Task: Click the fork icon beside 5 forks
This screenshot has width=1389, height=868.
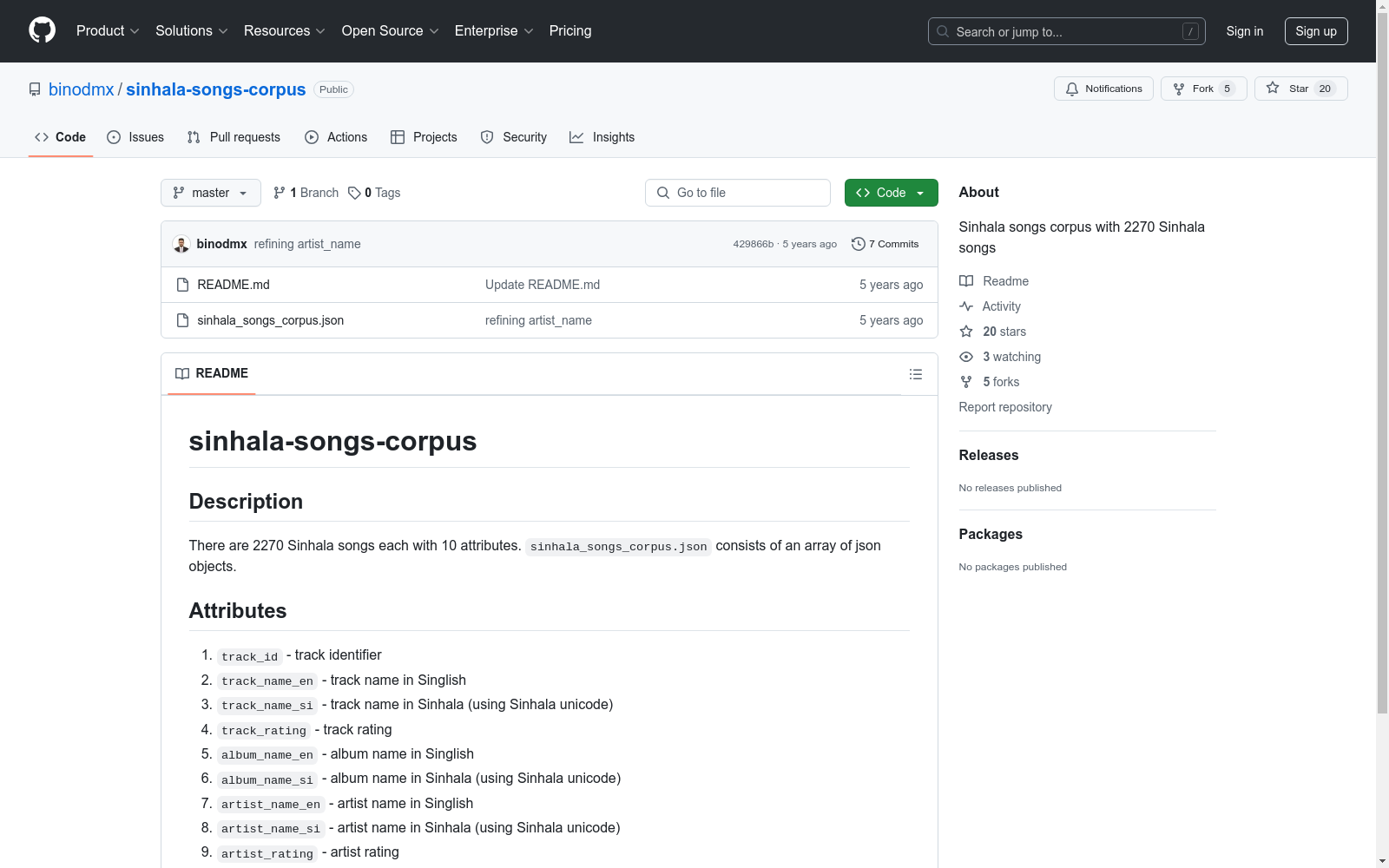Action: pos(966,382)
